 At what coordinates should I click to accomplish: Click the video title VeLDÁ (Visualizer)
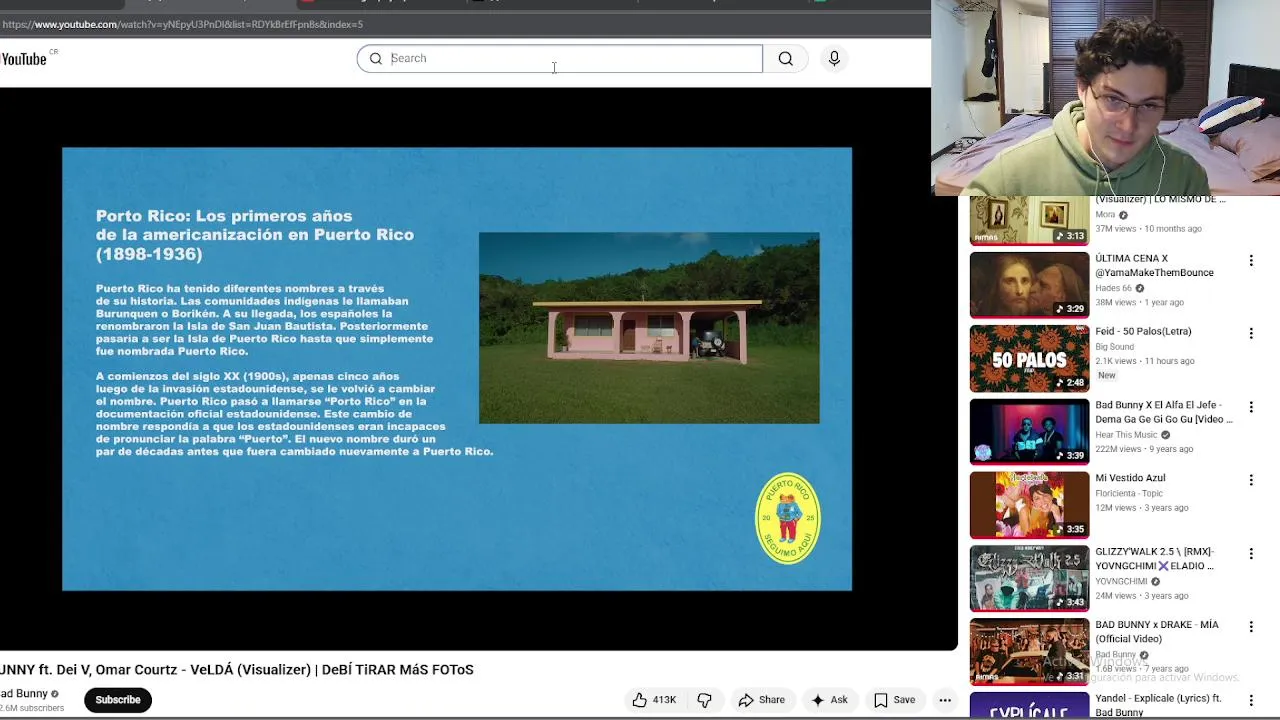(x=237, y=670)
